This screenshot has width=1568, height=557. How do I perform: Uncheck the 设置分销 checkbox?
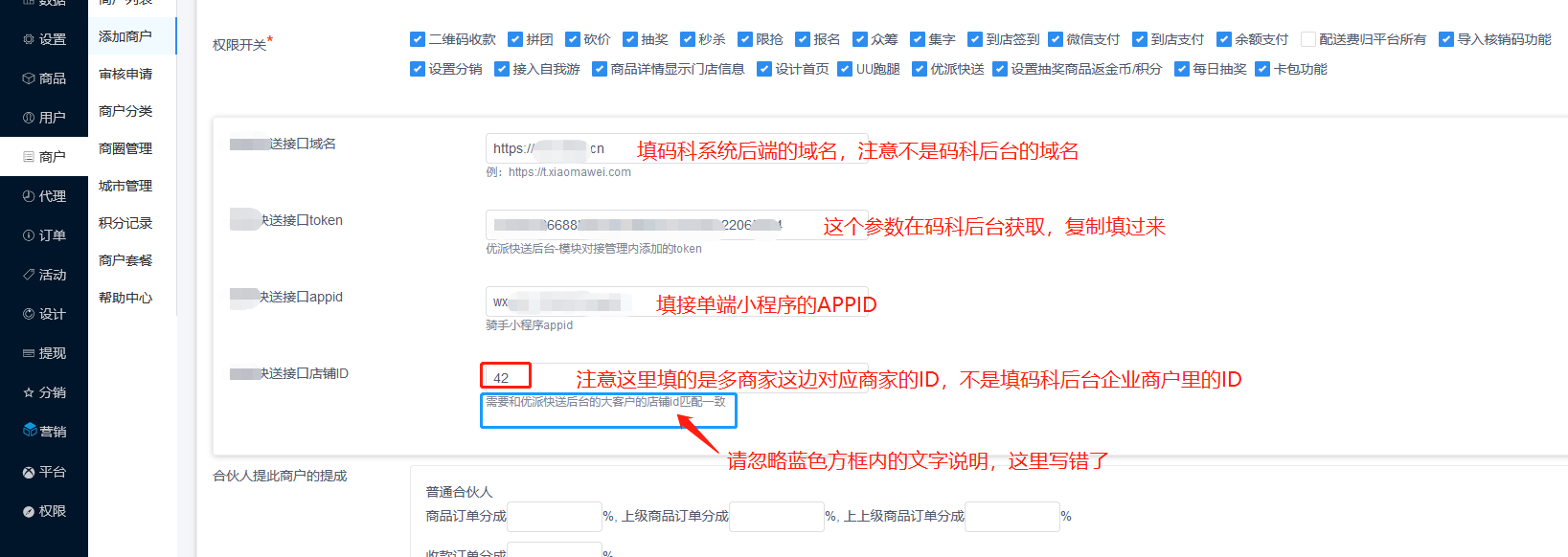(x=418, y=69)
